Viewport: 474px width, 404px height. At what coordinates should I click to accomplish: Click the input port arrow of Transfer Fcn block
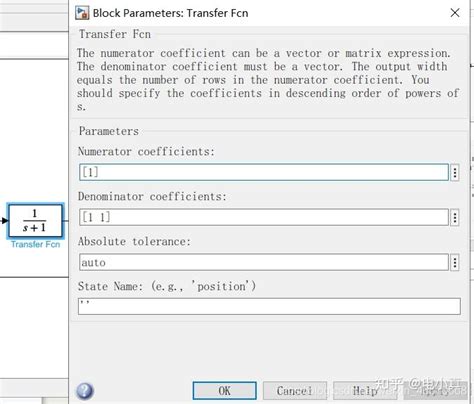(4, 220)
